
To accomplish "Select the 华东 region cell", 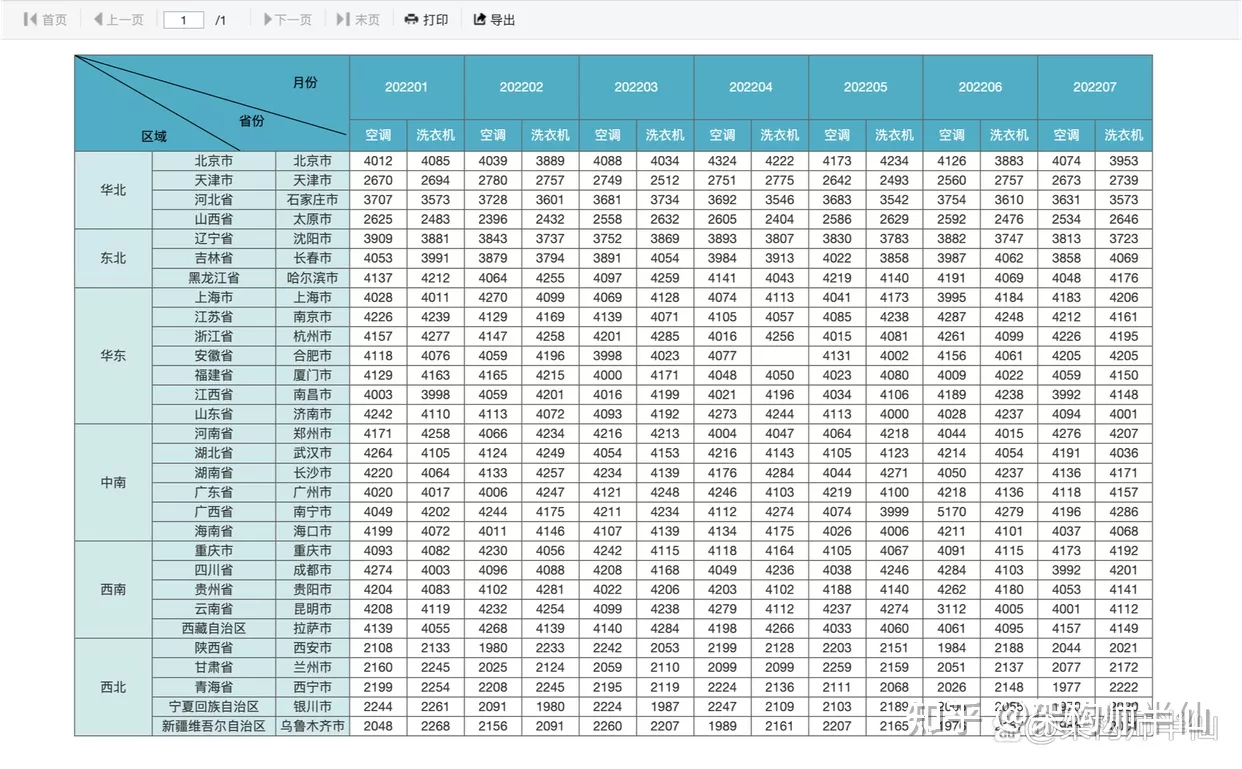I will coord(113,356).
